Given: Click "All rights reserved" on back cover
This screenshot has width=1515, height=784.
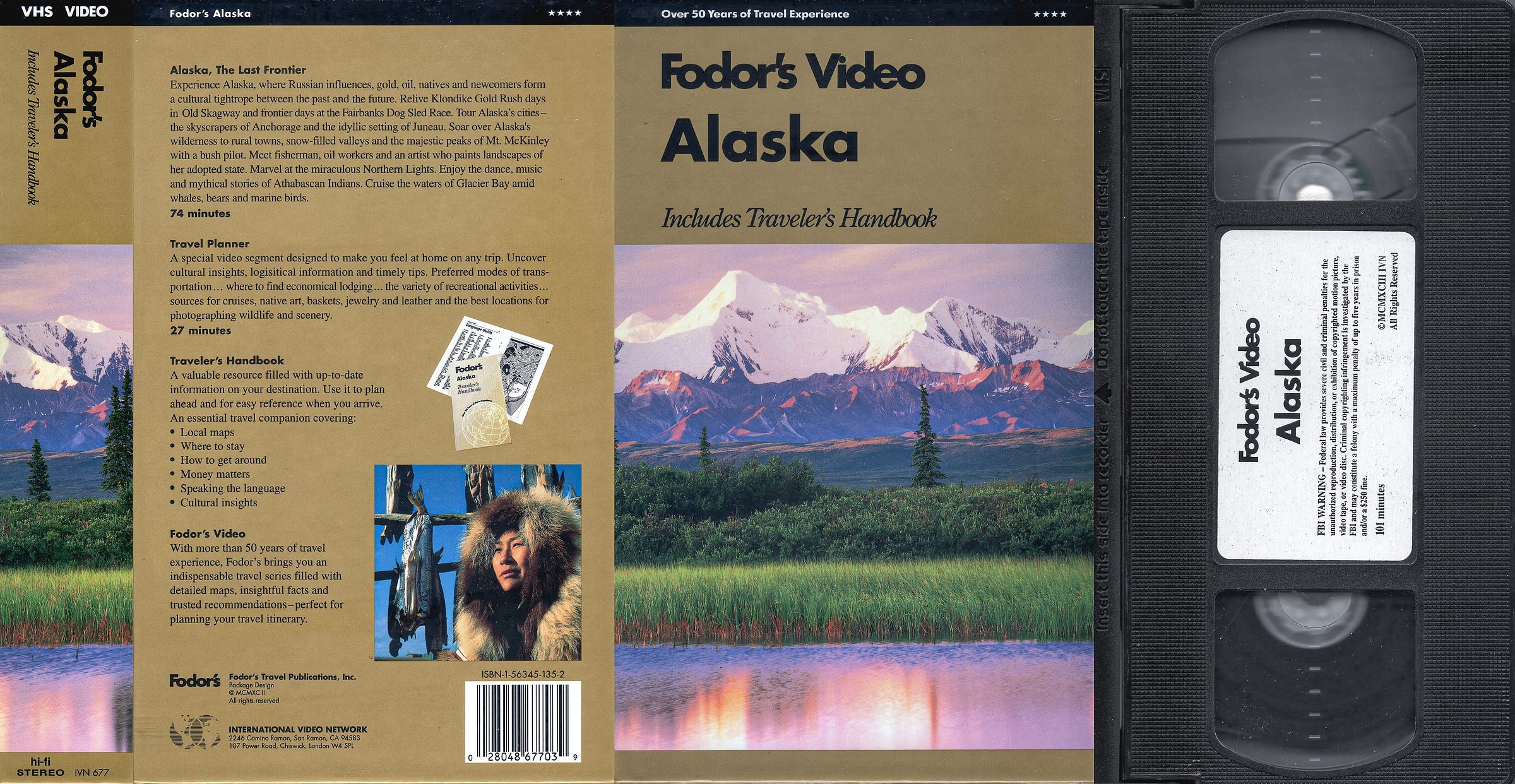Looking at the screenshot, I should (254, 701).
